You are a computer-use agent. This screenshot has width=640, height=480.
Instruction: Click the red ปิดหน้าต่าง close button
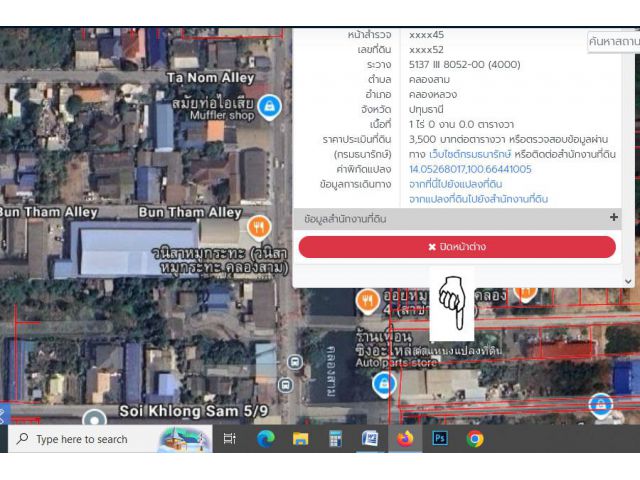pyautogui.click(x=457, y=247)
